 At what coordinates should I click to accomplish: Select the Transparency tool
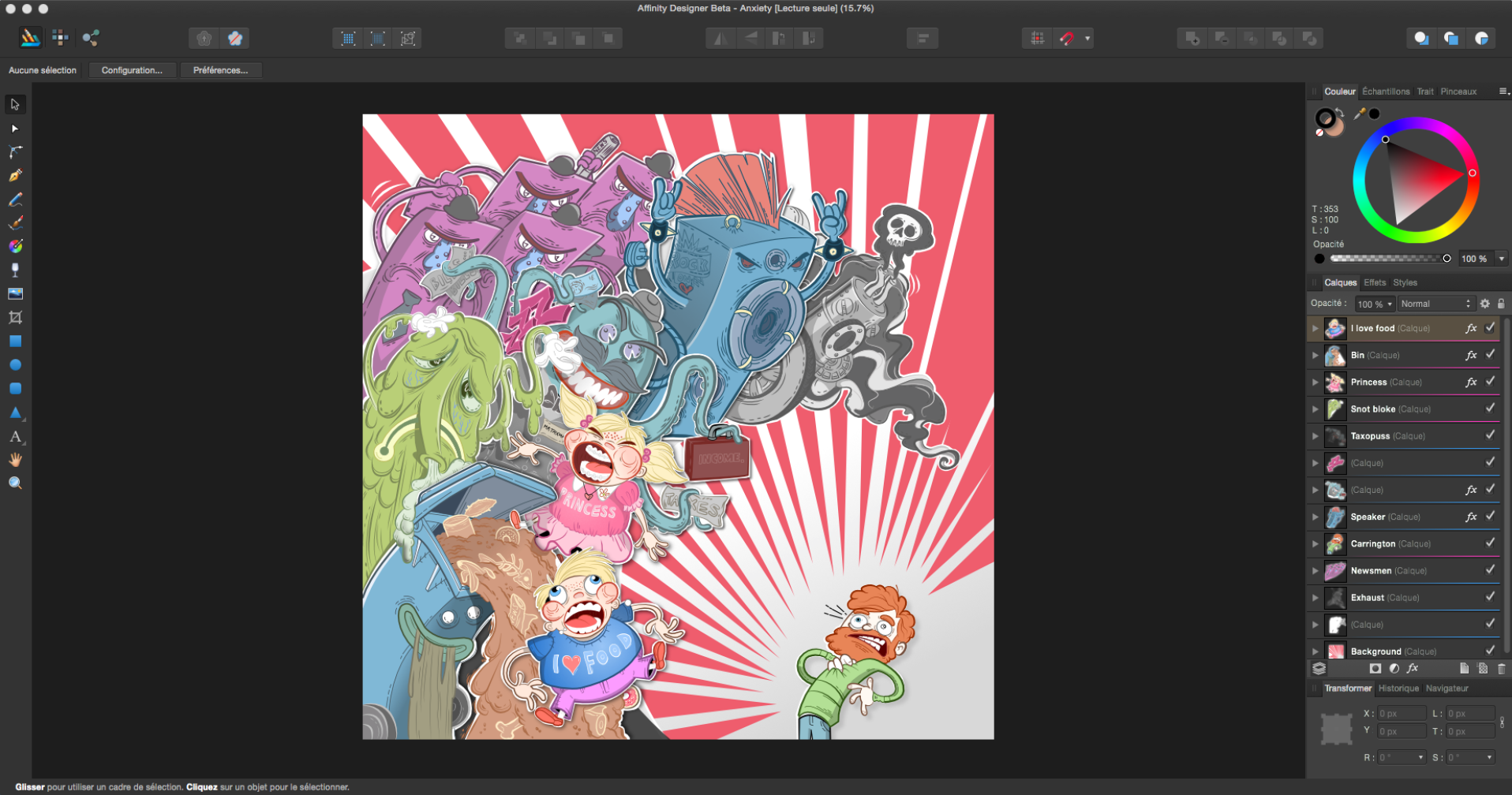click(15, 270)
